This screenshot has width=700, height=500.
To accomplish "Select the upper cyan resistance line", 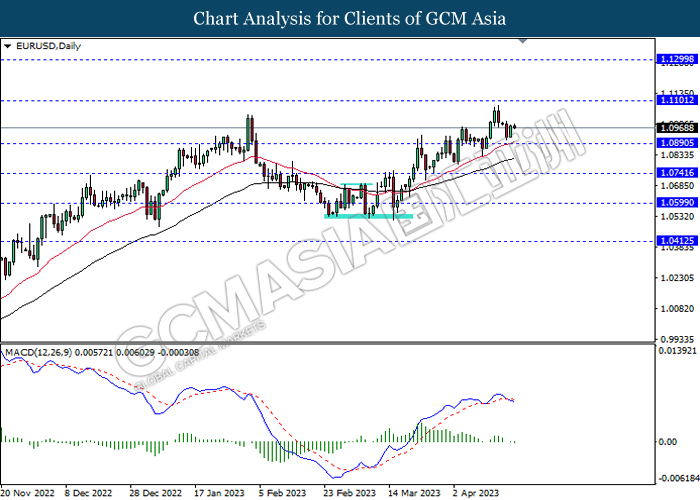I will [x=356, y=184].
